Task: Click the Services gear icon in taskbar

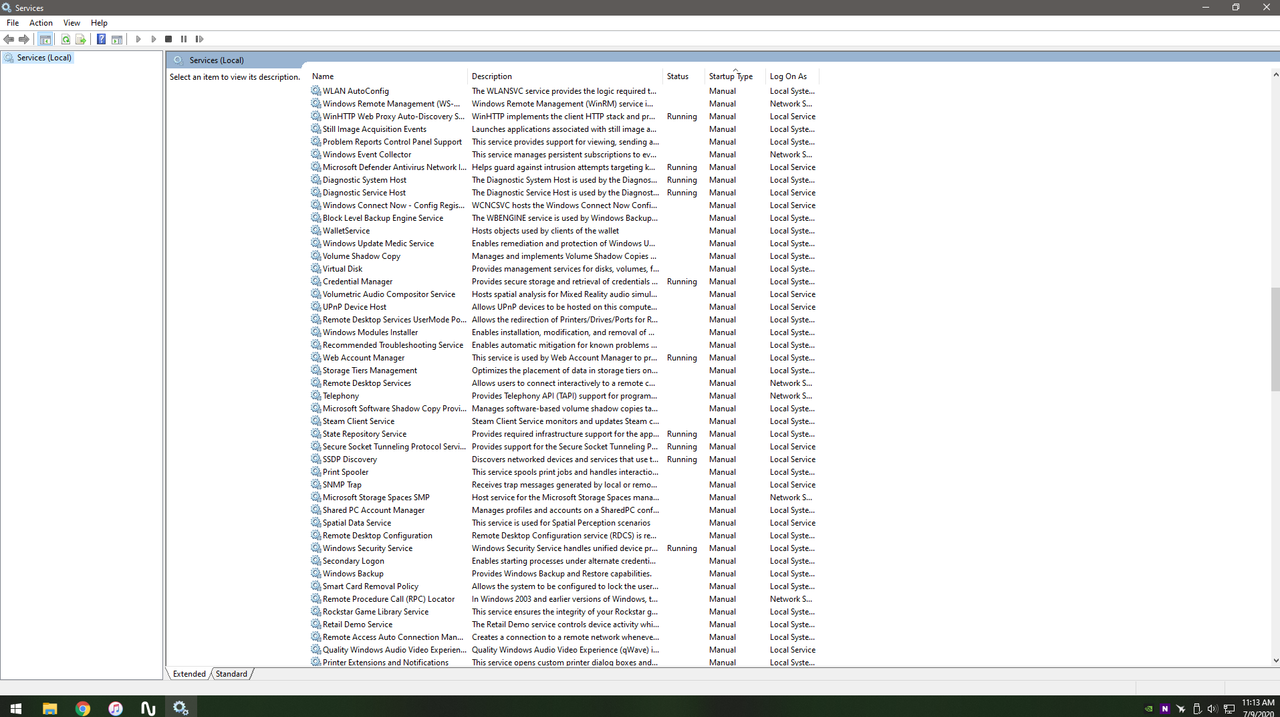Action: click(180, 707)
